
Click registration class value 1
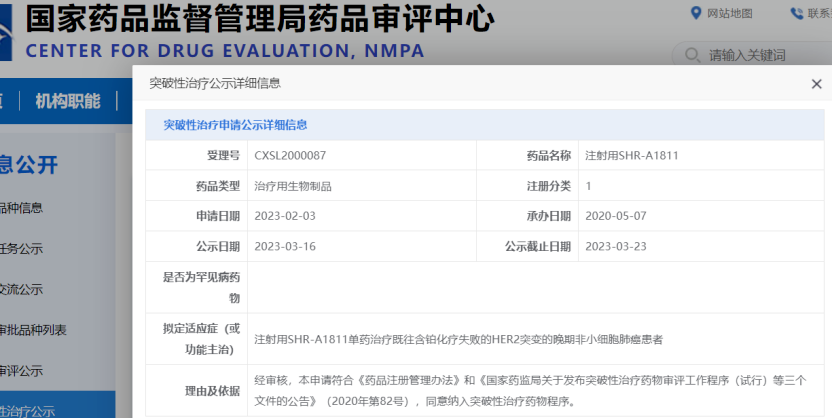click(588, 186)
